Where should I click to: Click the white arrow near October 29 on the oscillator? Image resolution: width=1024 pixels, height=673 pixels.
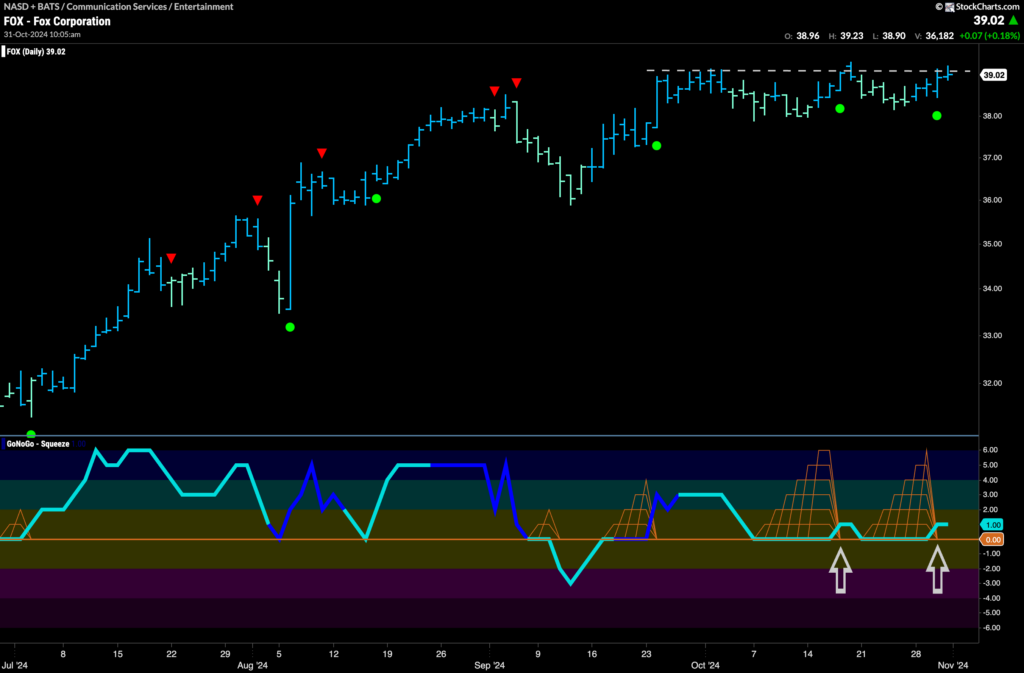pyautogui.click(x=936, y=573)
